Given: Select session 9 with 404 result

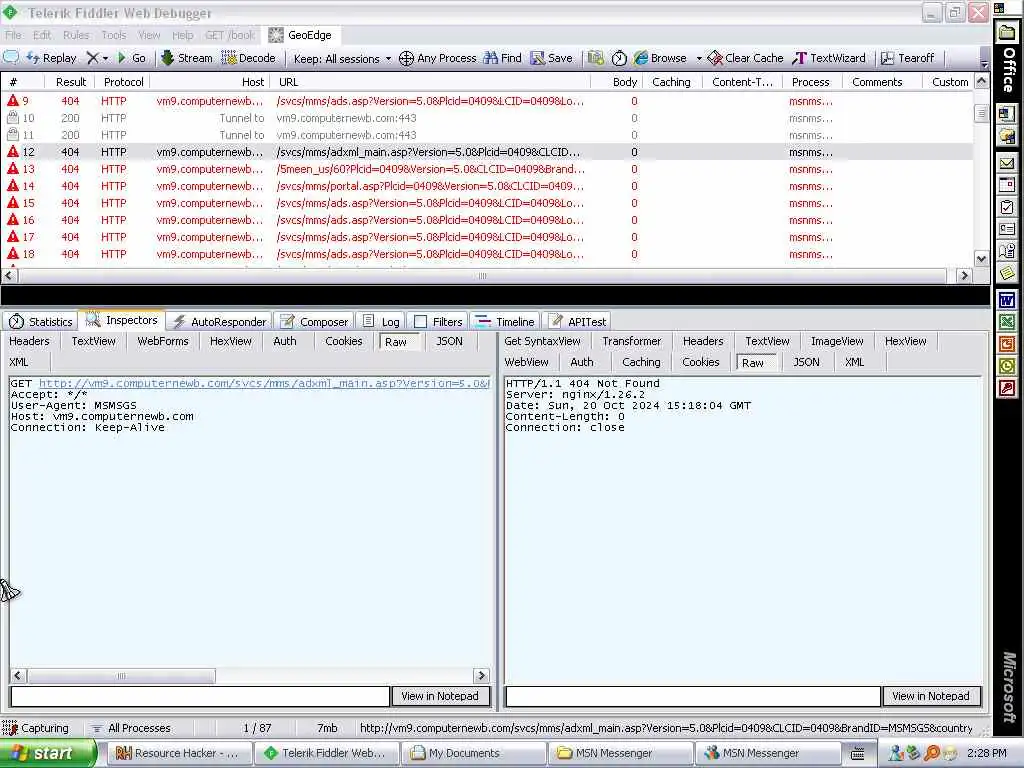Looking at the screenshot, I should click(487, 101).
